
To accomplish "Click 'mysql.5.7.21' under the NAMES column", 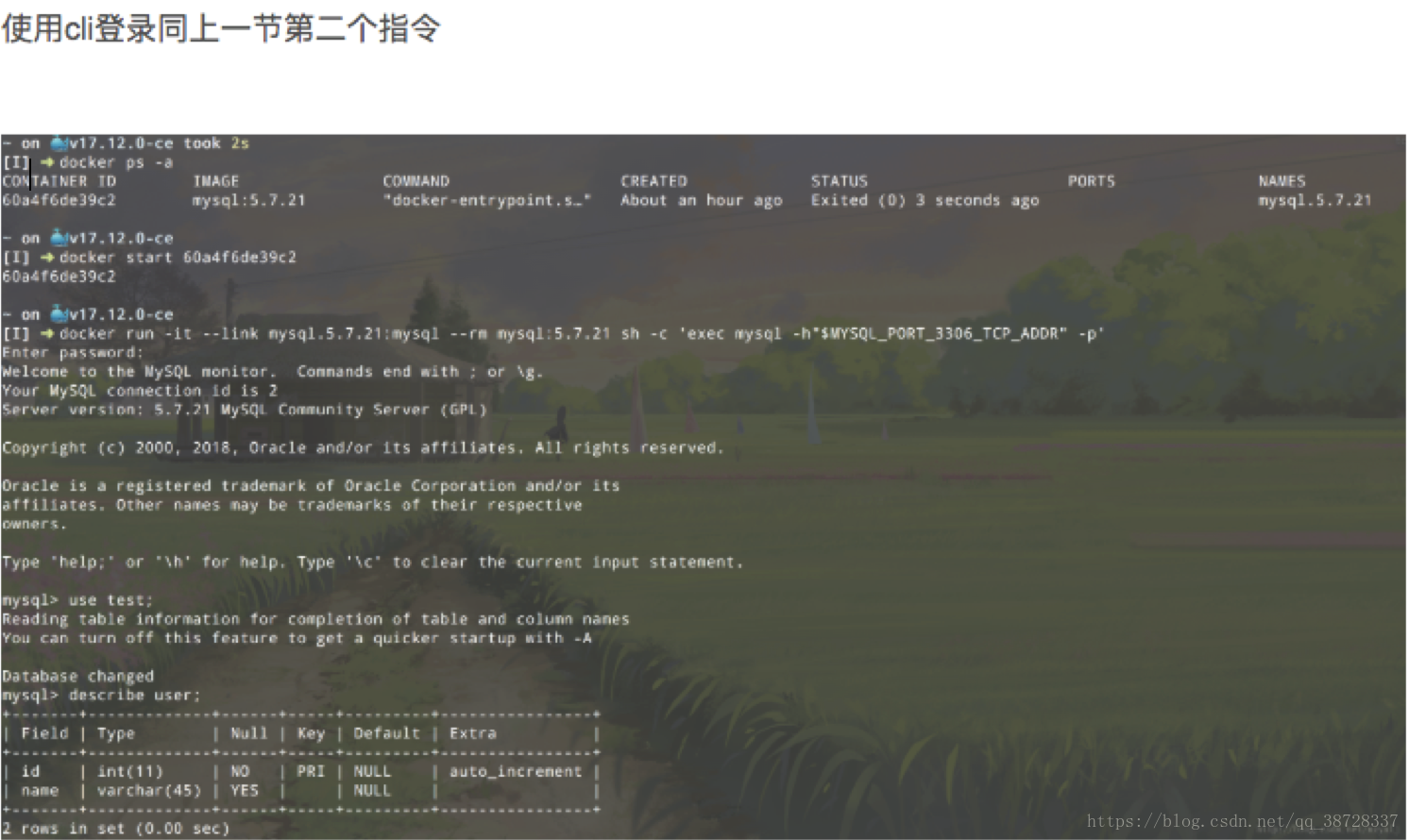I will click(1315, 200).
